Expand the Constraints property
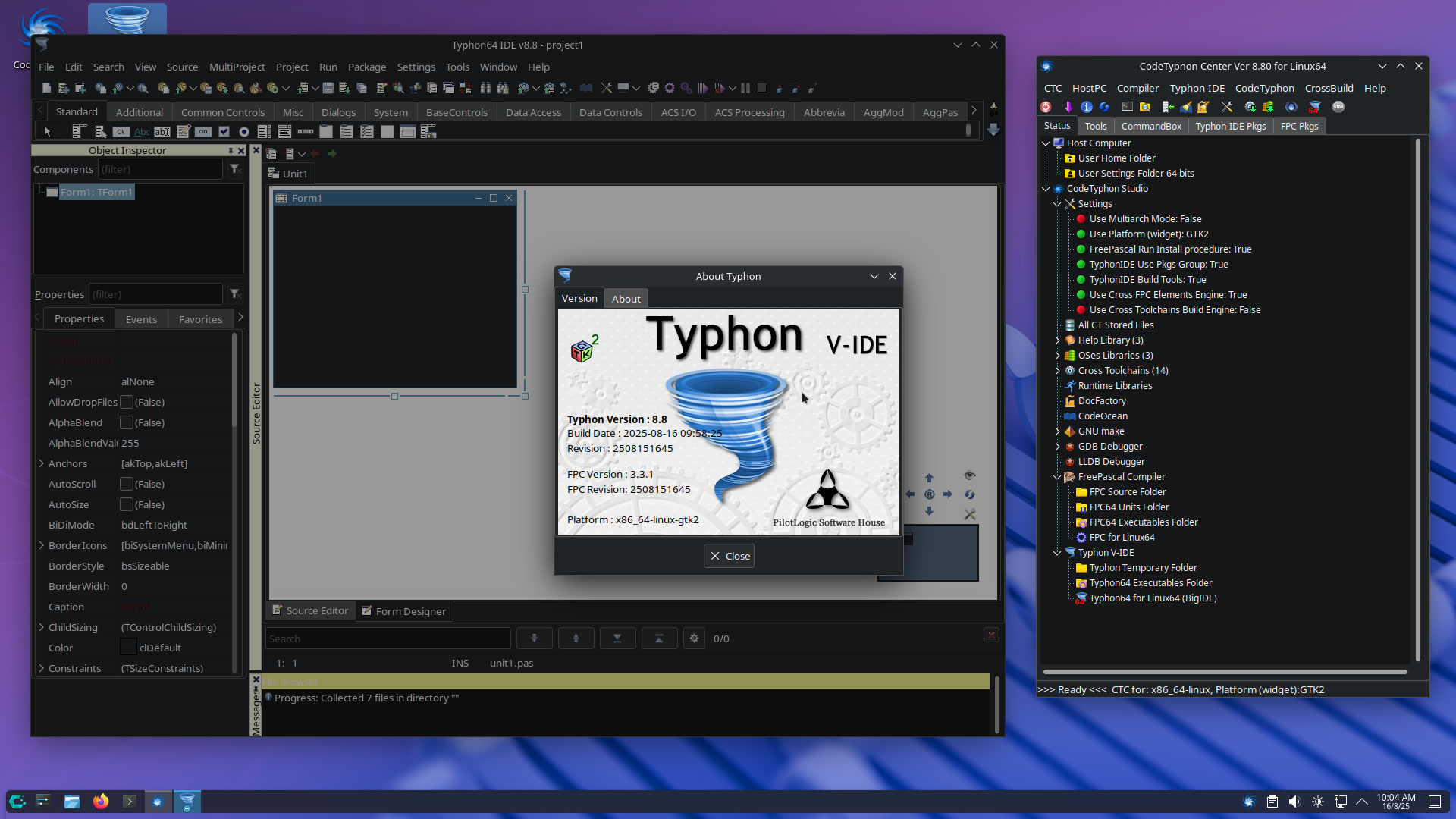This screenshot has height=819, width=1456. point(41,668)
